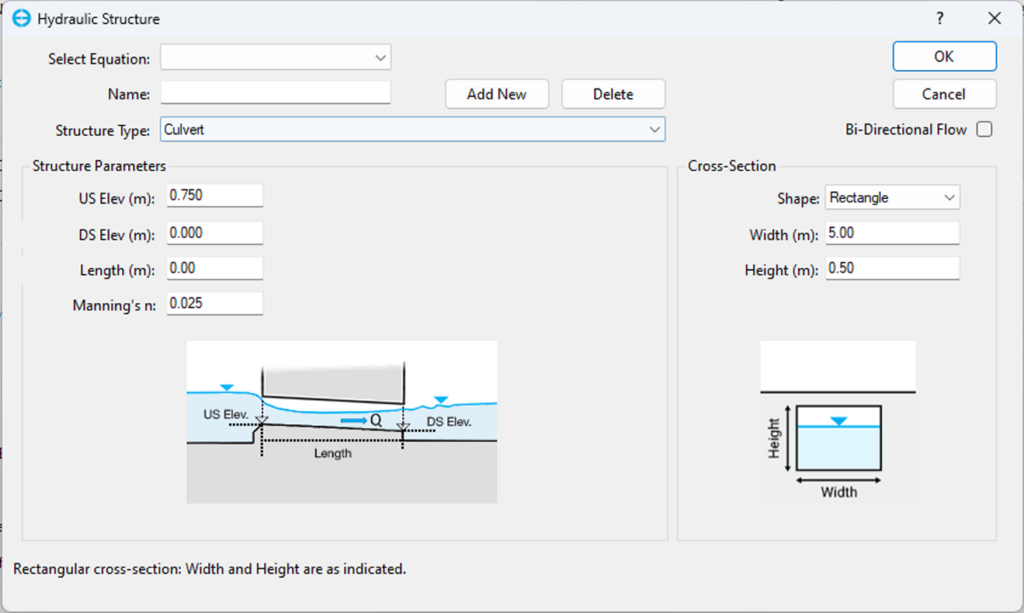Image resolution: width=1024 pixels, height=613 pixels.
Task: Click into the Name text field
Action: 275,94
